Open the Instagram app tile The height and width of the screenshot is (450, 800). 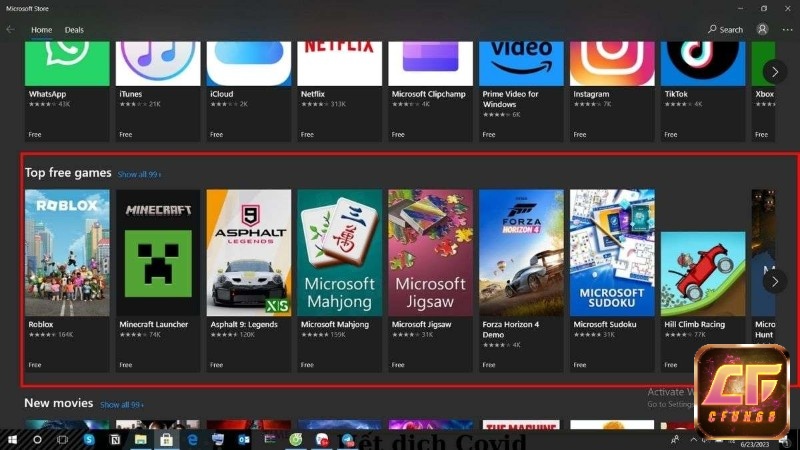tap(612, 91)
